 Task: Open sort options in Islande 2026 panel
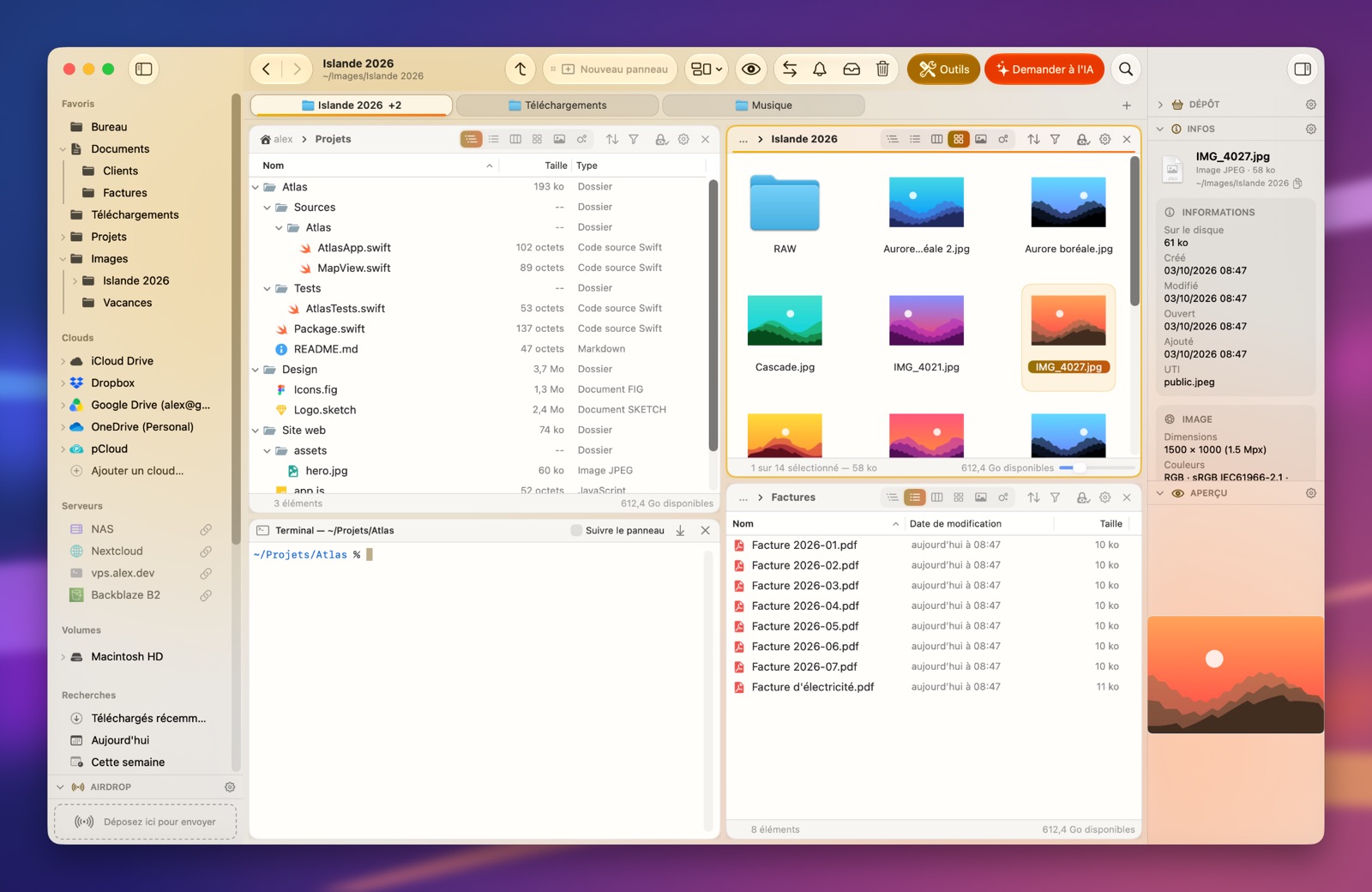(x=1033, y=139)
